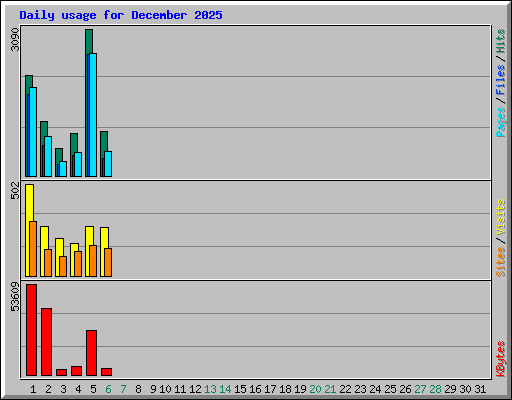Click day label 31 on the x-axis
512x400 pixels.
click(480, 389)
